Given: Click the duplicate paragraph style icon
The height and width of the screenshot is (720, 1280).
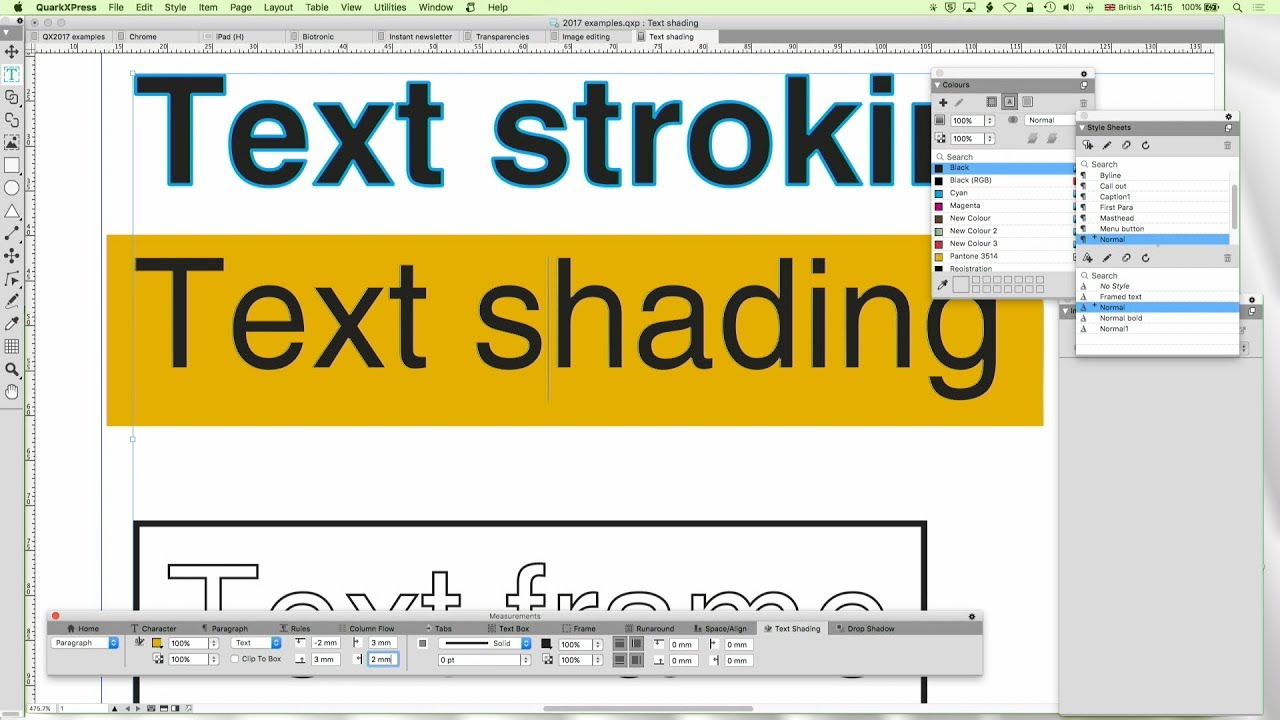Looking at the screenshot, I should pyautogui.click(x=1126, y=145).
